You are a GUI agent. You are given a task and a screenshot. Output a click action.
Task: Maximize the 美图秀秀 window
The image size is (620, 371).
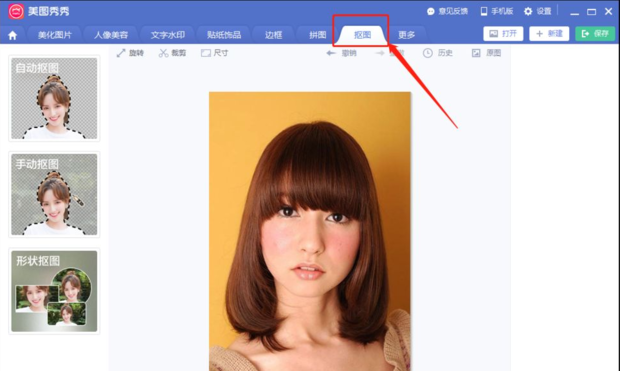click(x=592, y=12)
